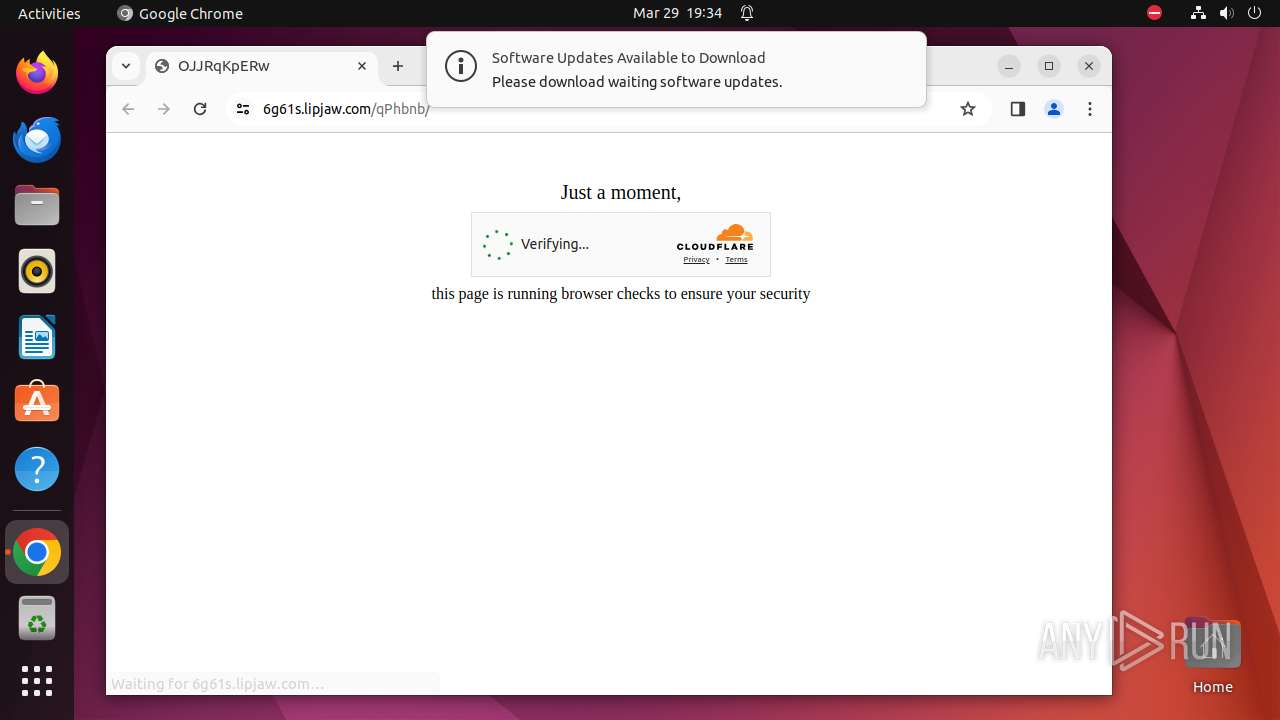Click the notification bell icon
Viewport: 1280px width, 720px height.
[747, 13]
